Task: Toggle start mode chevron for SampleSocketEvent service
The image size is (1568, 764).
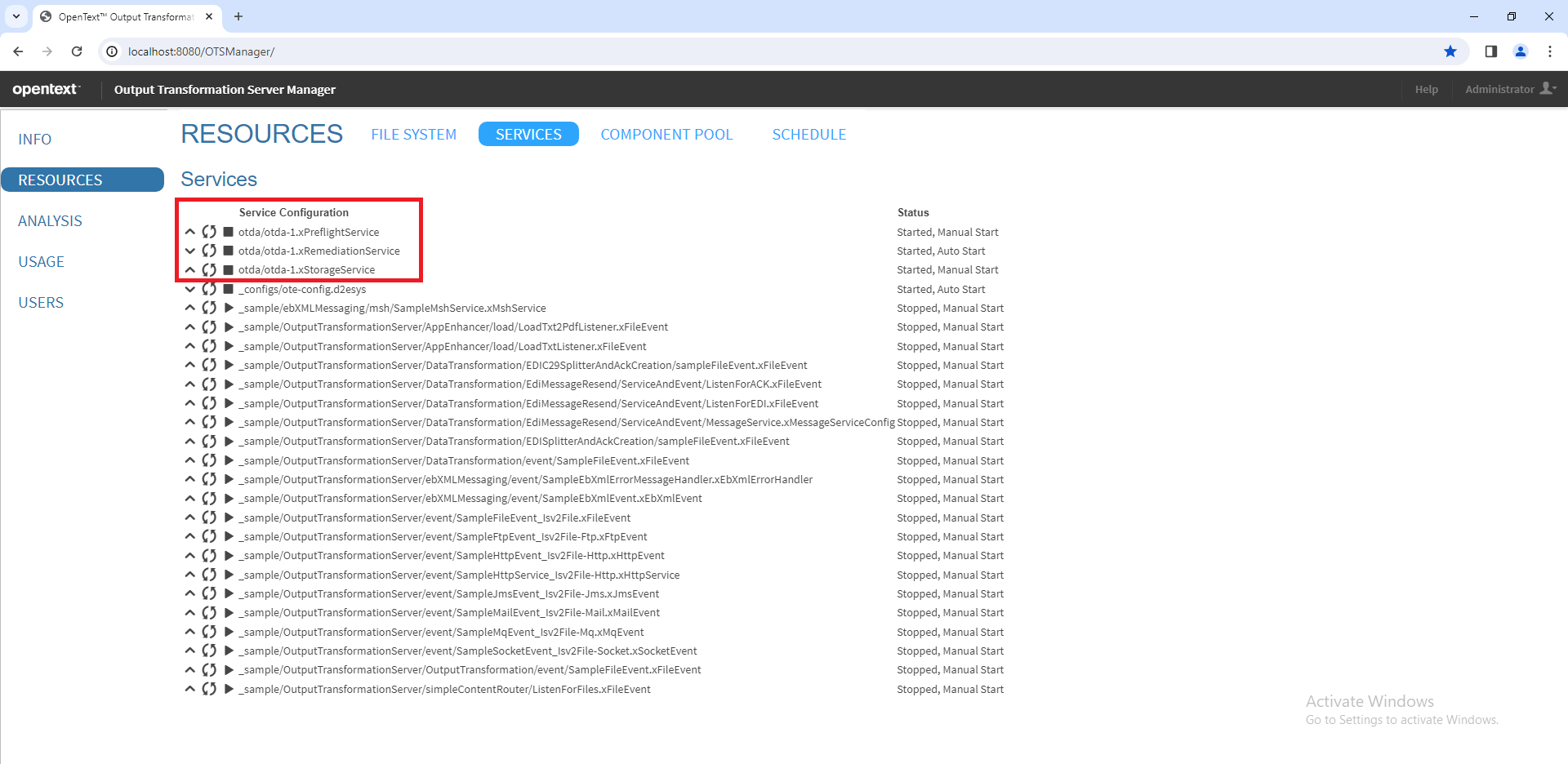Action: click(189, 651)
